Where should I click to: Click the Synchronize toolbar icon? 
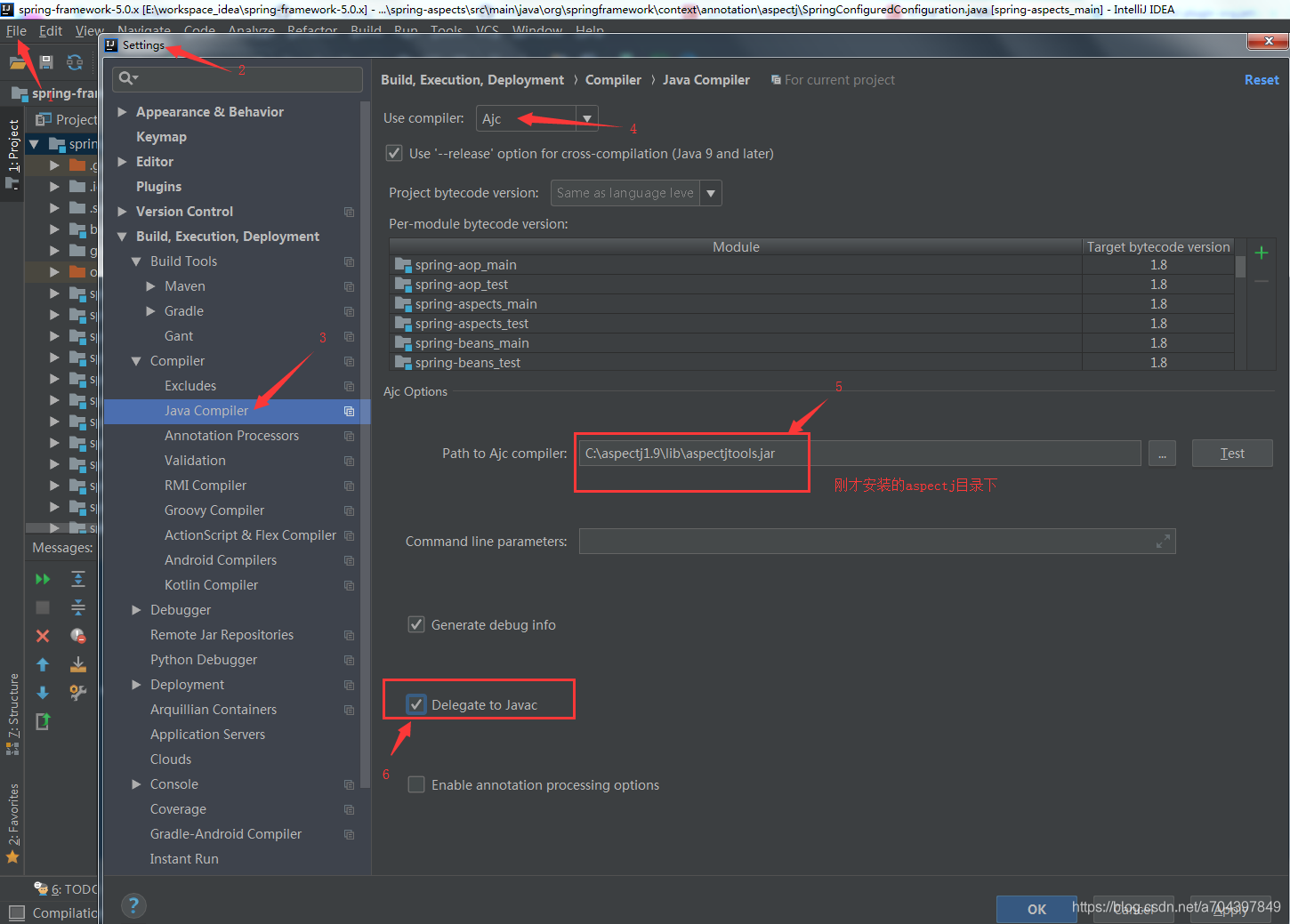[x=75, y=62]
